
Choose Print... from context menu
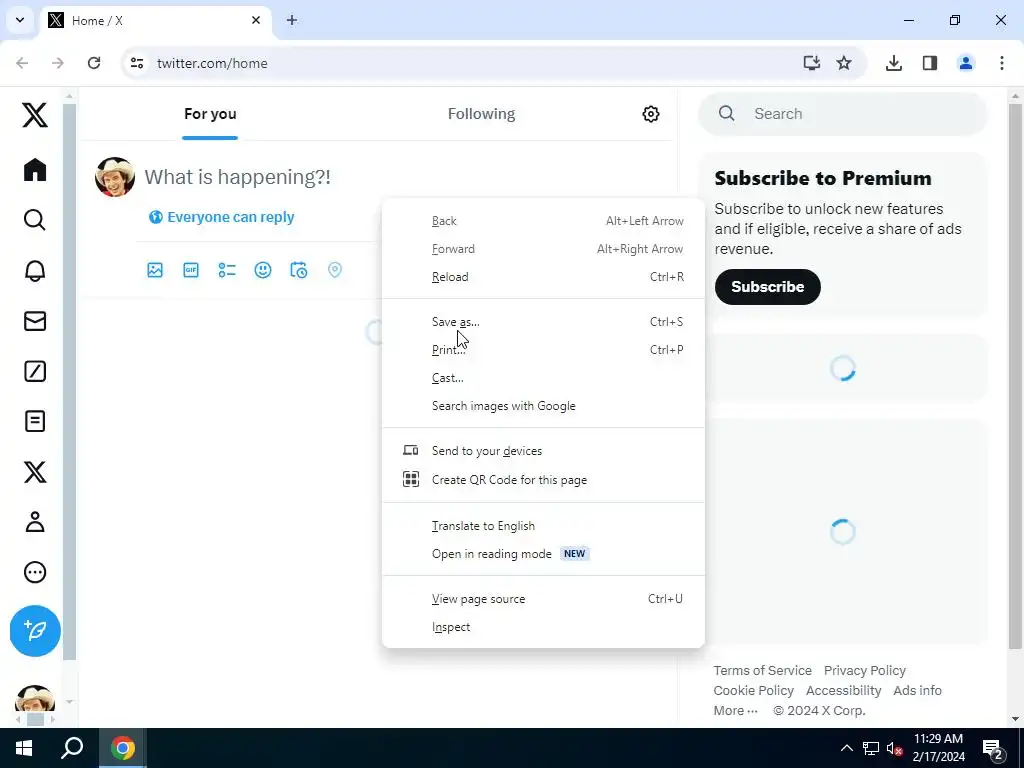pos(543,350)
